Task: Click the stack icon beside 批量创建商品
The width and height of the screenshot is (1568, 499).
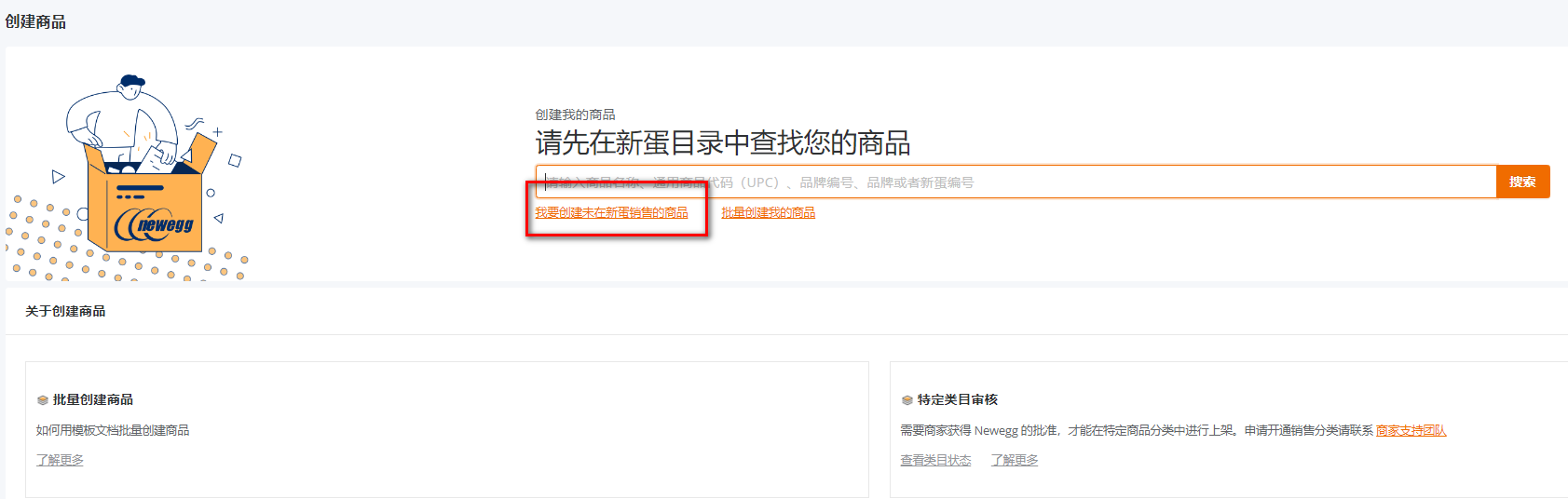Action: pyautogui.click(x=42, y=400)
